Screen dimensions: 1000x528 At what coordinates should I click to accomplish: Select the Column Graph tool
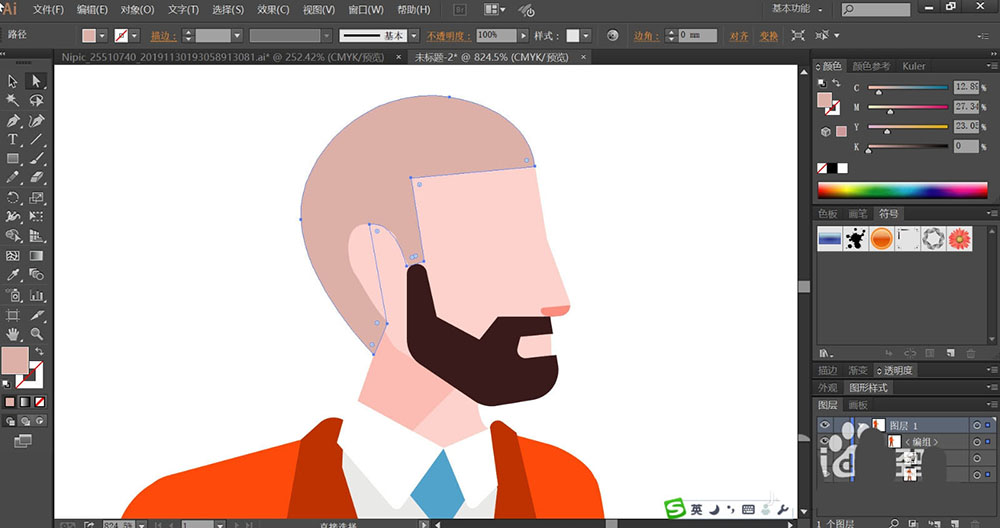click(36, 295)
